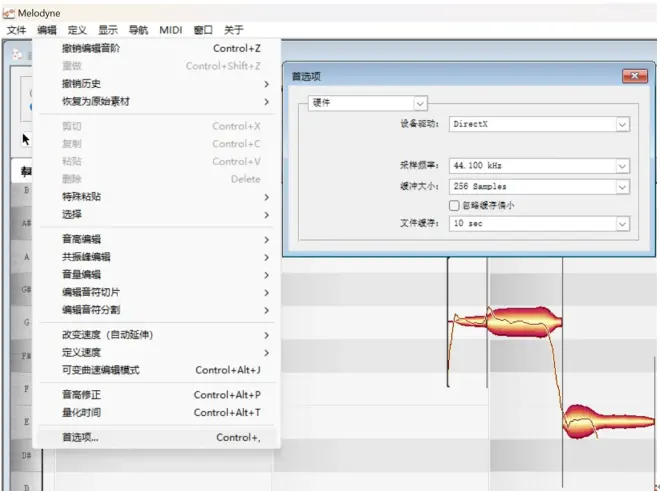Open 首选项... from the edit menu
The width and height of the screenshot is (660, 491).
tap(157, 438)
